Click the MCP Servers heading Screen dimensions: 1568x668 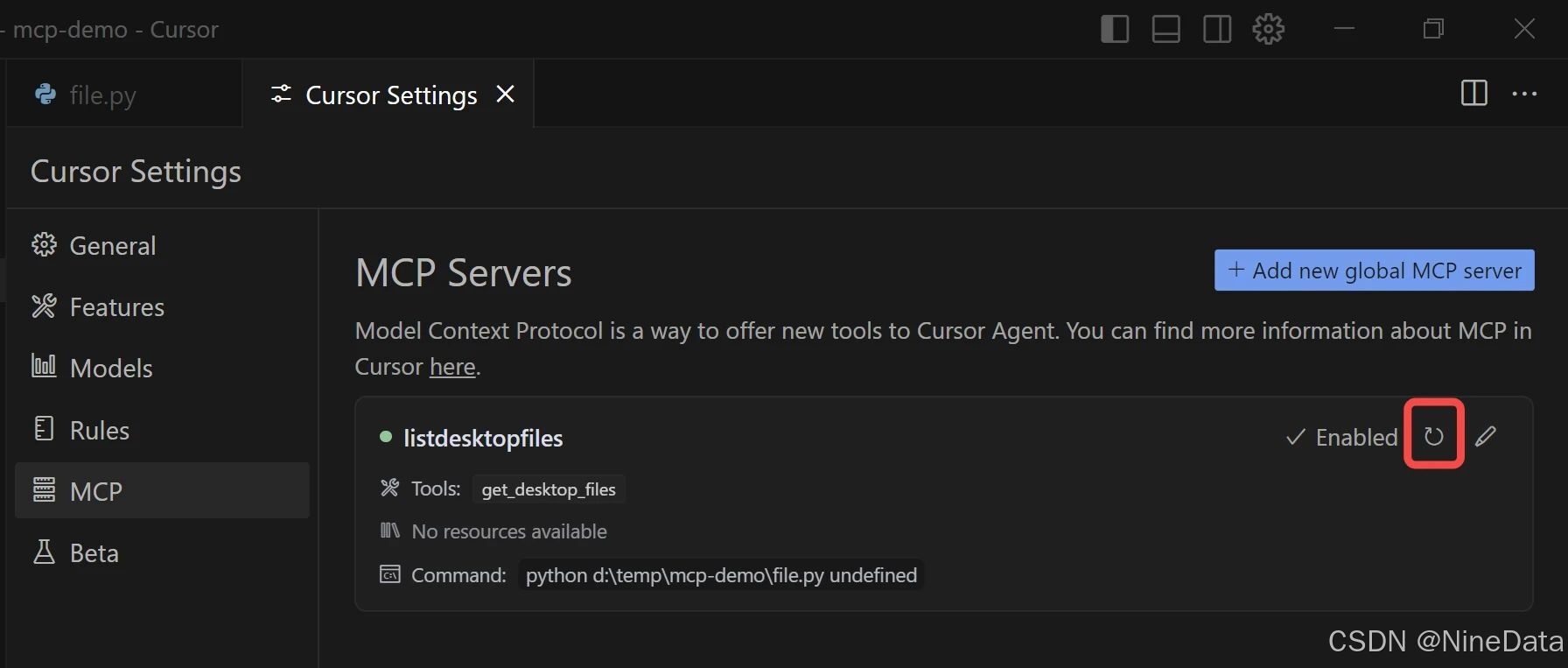coord(463,272)
